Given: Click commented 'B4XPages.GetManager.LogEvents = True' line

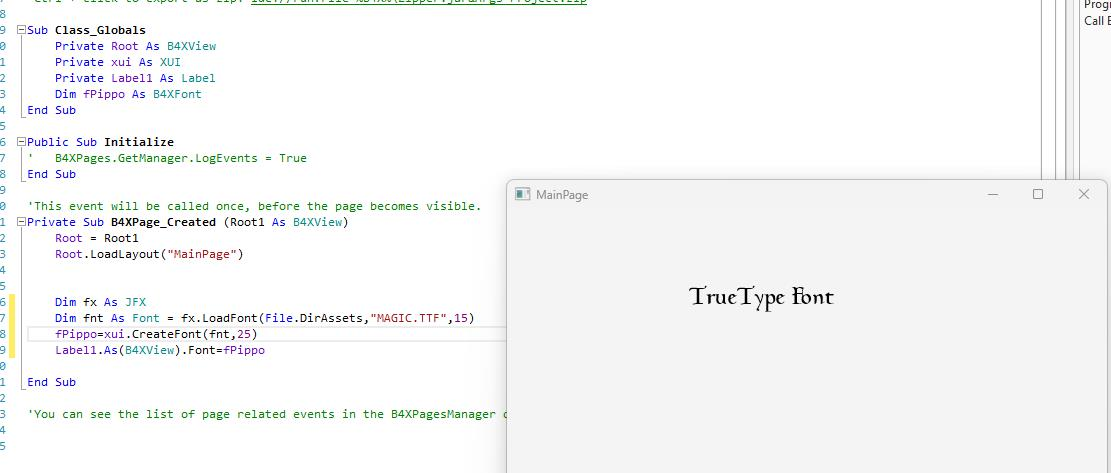Looking at the screenshot, I should pos(167,158).
